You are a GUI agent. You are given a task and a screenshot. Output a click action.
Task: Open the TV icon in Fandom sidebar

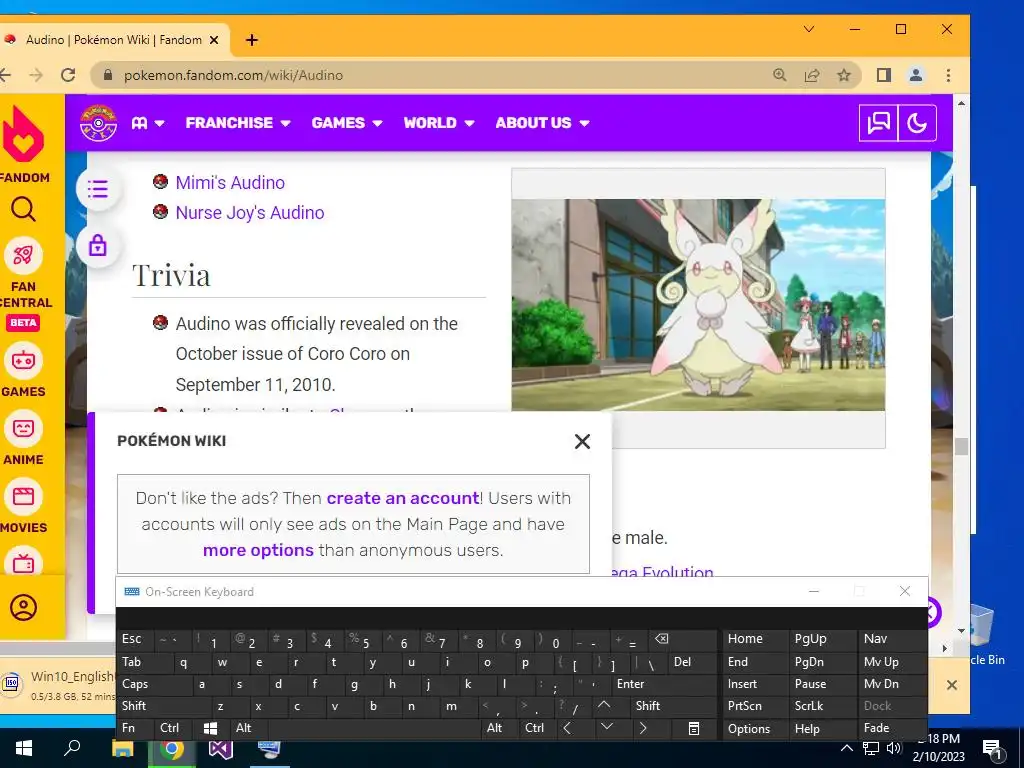(x=24, y=562)
